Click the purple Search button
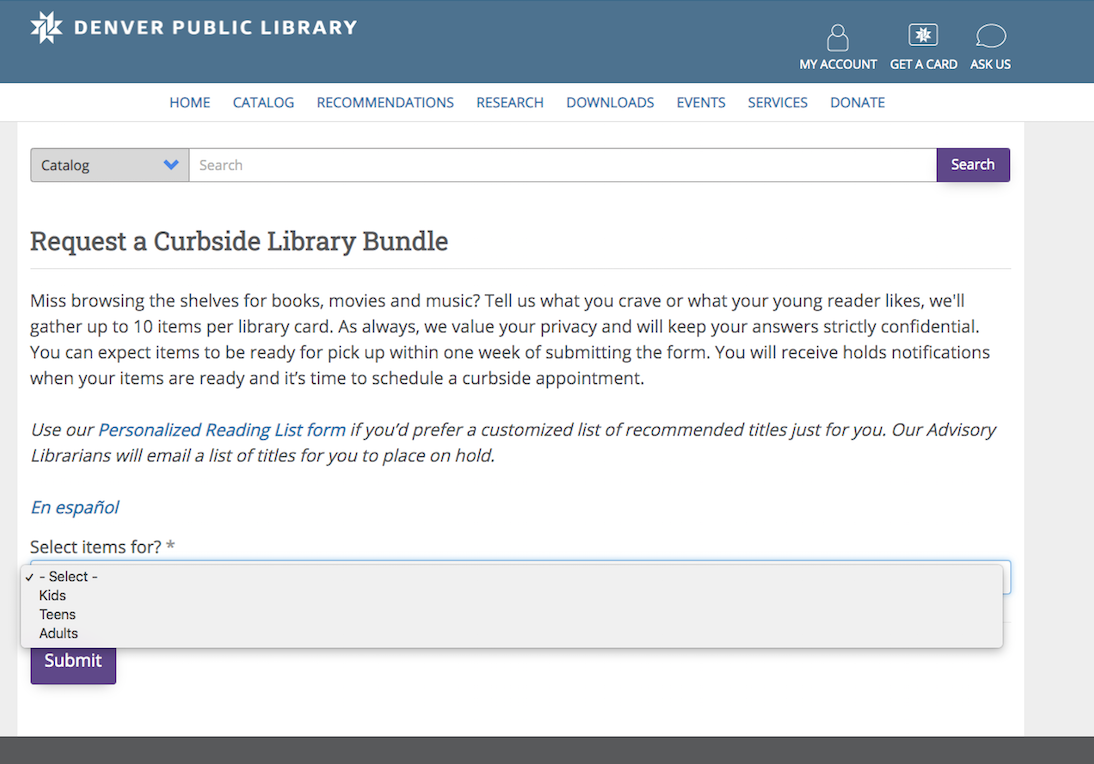This screenshot has width=1094, height=764. click(x=973, y=165)
